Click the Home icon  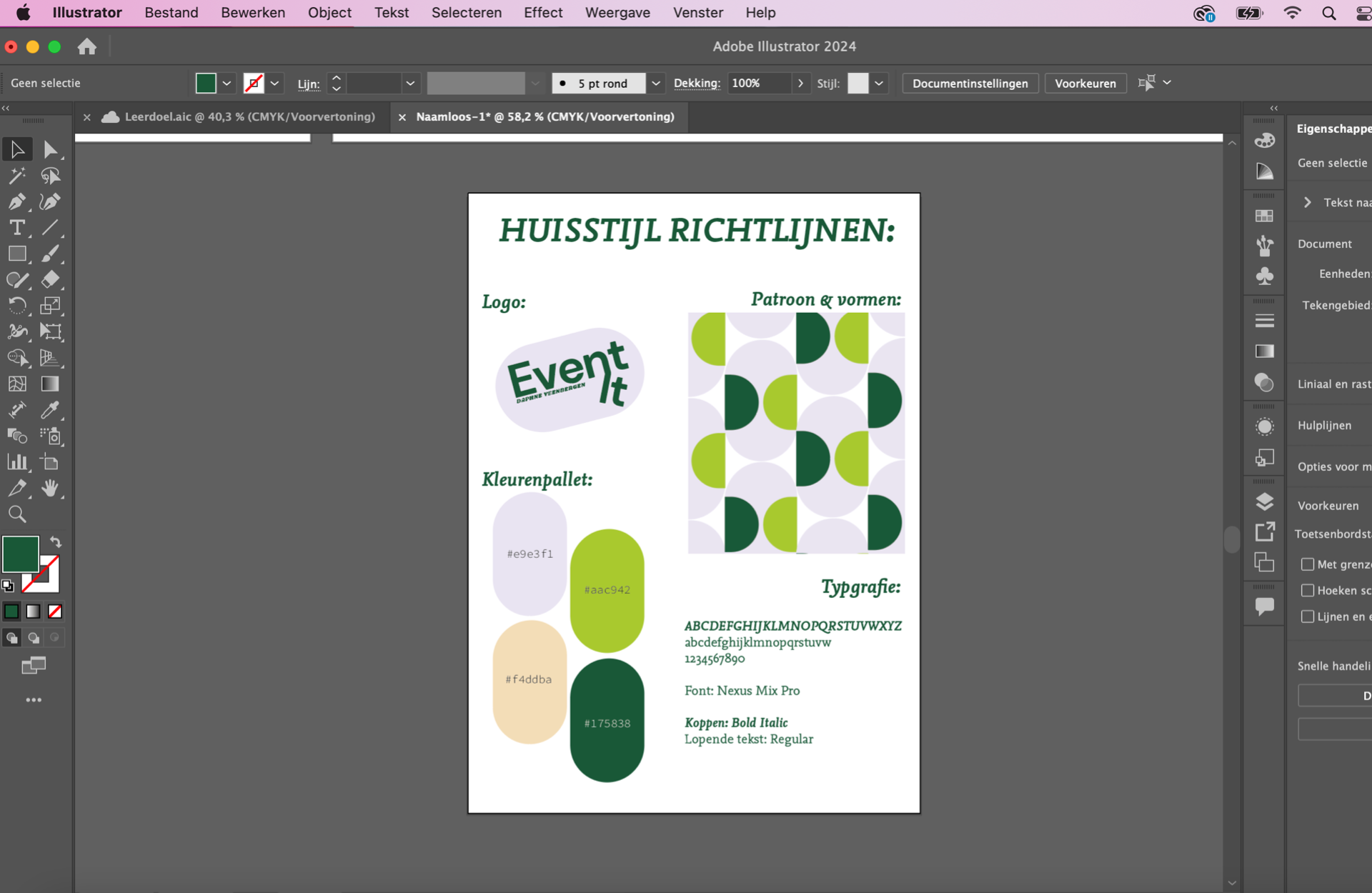pos(87,47)
